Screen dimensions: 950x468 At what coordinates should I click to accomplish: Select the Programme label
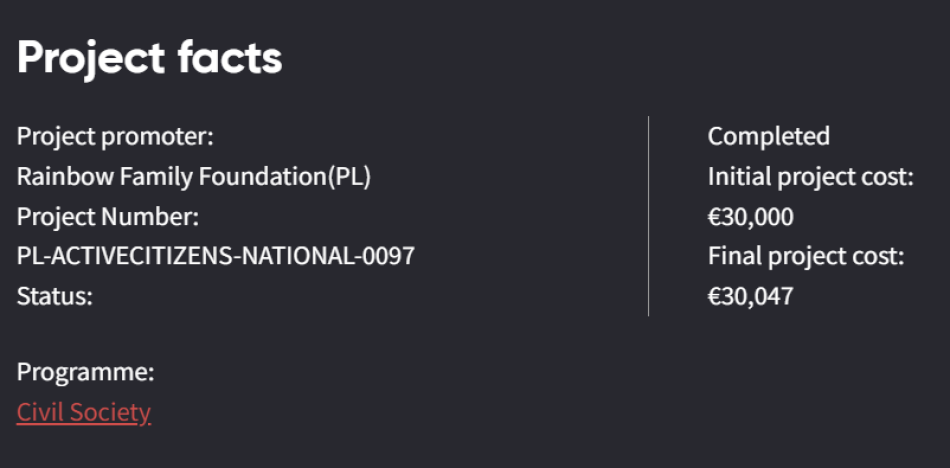tap(85, 373)
